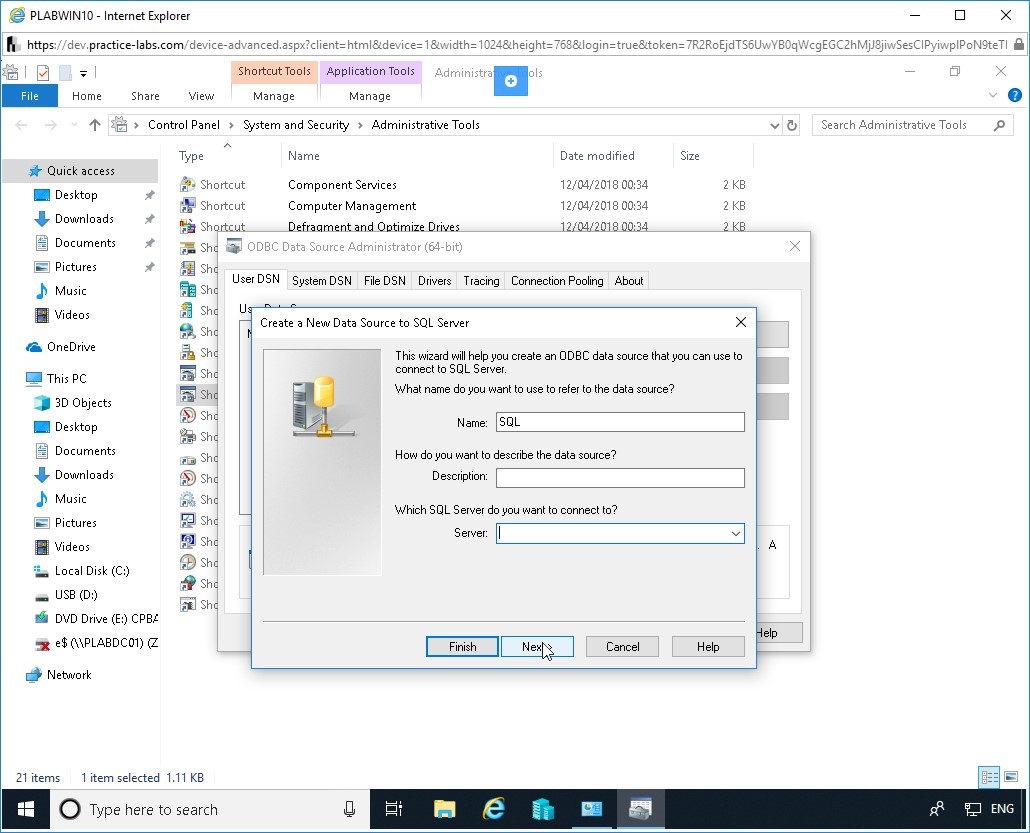The image size is (1030, 833).
Task: Select the Local Disk (C:) drive icon
Action: [42, 571]
